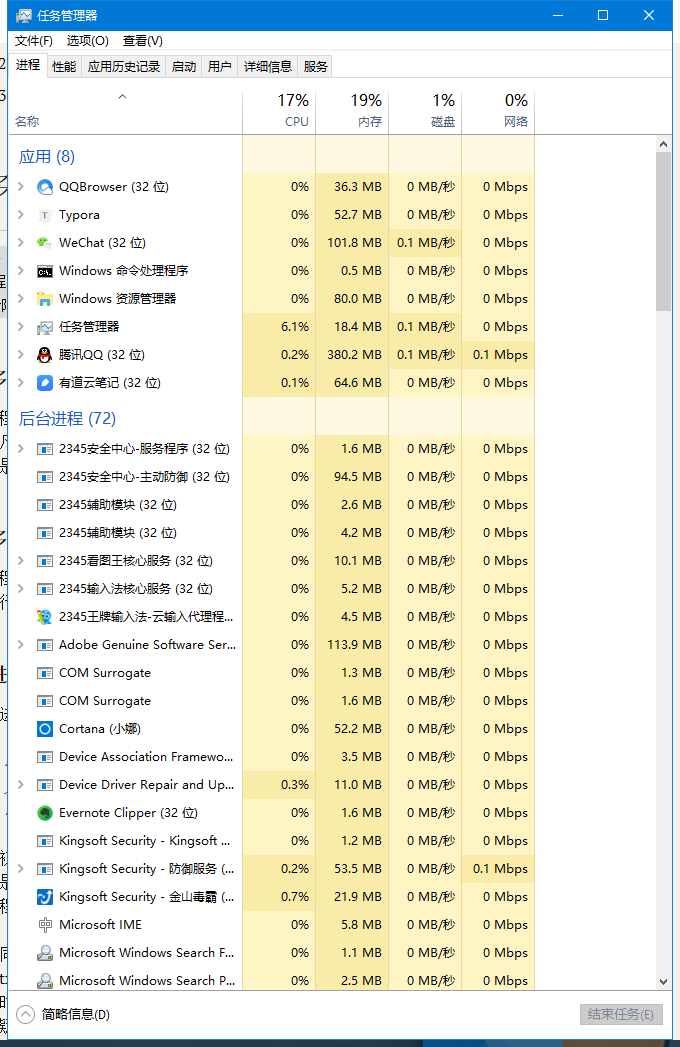Click the Microsoft IME icon
Screen dimensions: 680x1047
click(45, 925)
